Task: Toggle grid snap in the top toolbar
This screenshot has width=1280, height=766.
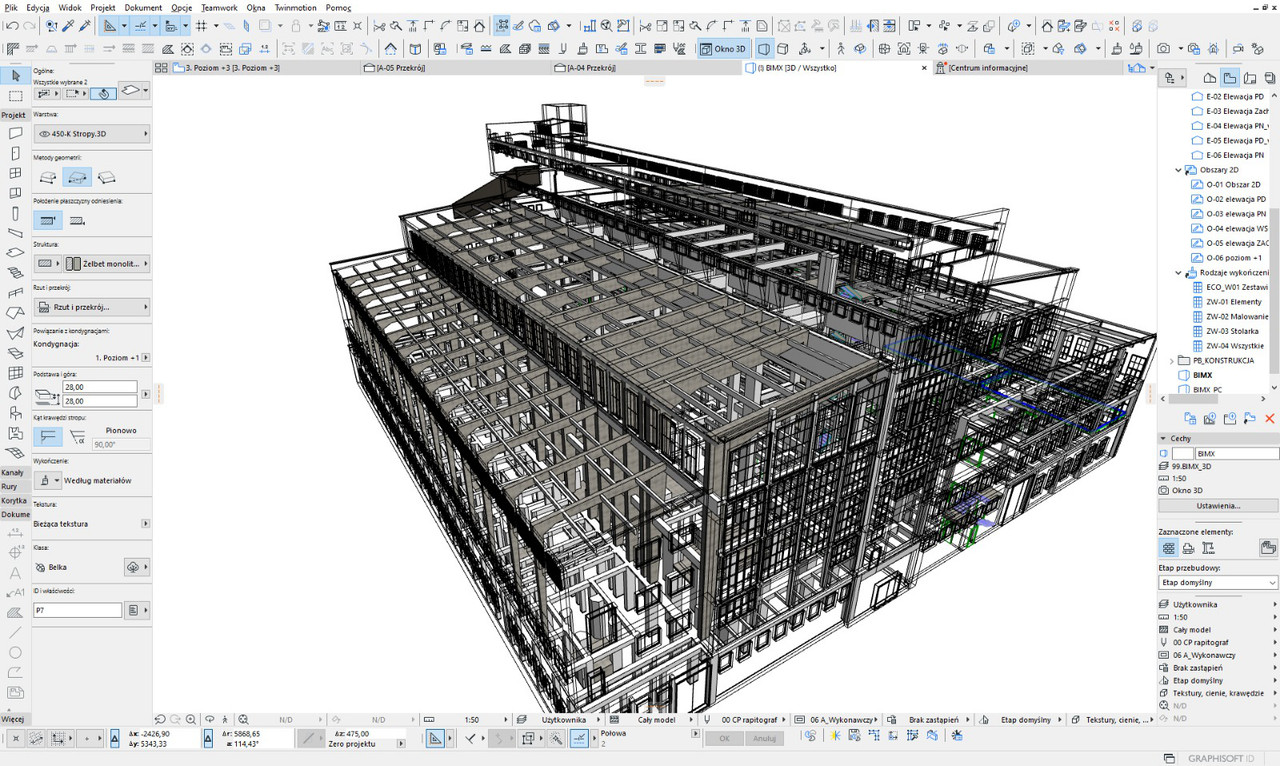Action: tap(201, 26)
